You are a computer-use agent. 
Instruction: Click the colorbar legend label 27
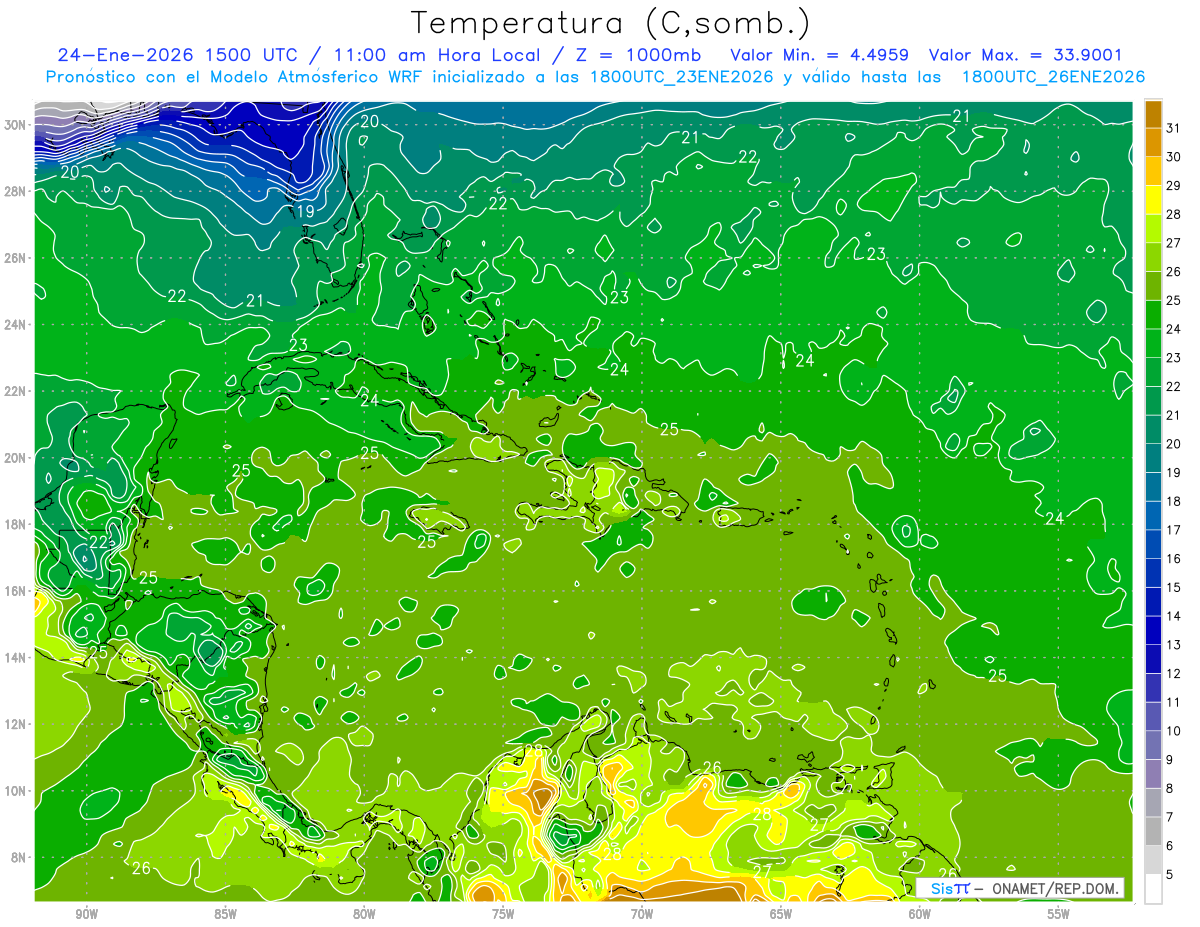point(1174,243)
